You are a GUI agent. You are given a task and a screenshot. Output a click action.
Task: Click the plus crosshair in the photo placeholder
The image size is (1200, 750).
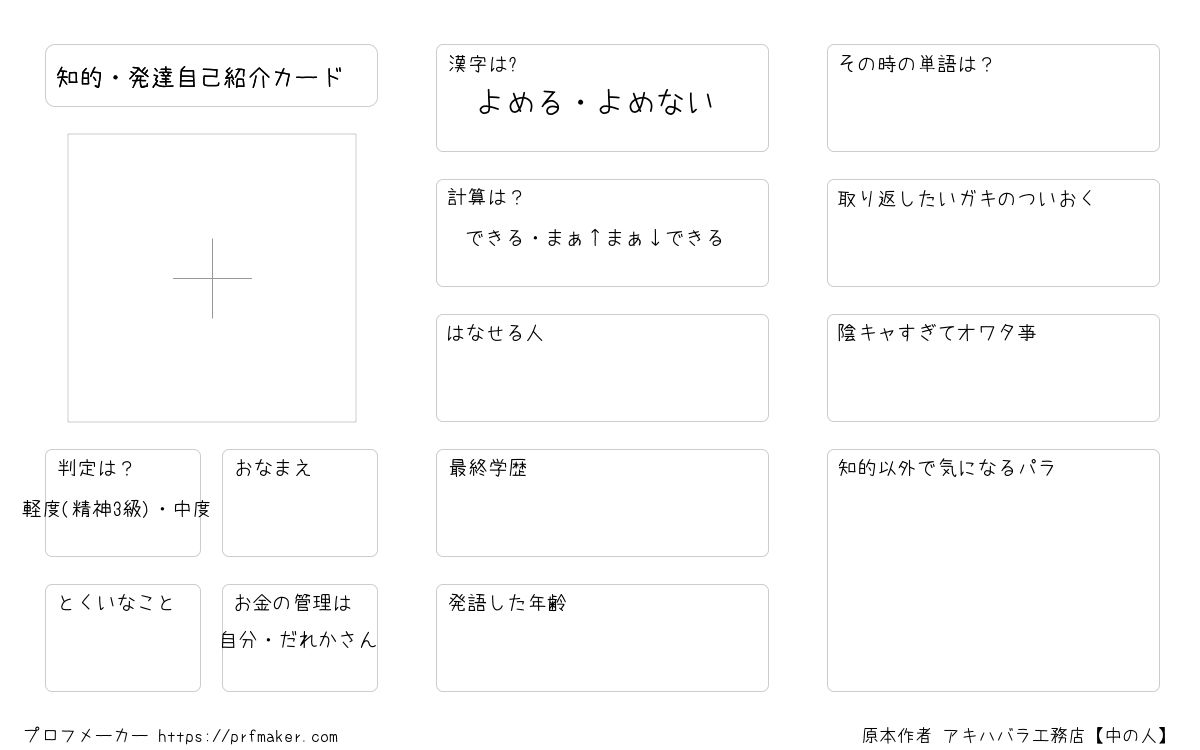tap(212, 278)
